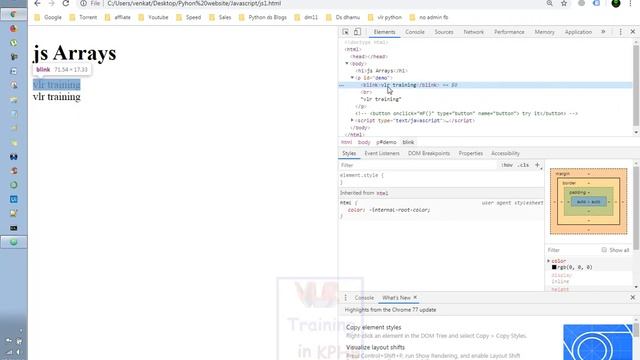The height and width of the screenshot is (360, 640).
Task: Go back with browser back arrow
Action: [x=37, y=3]
